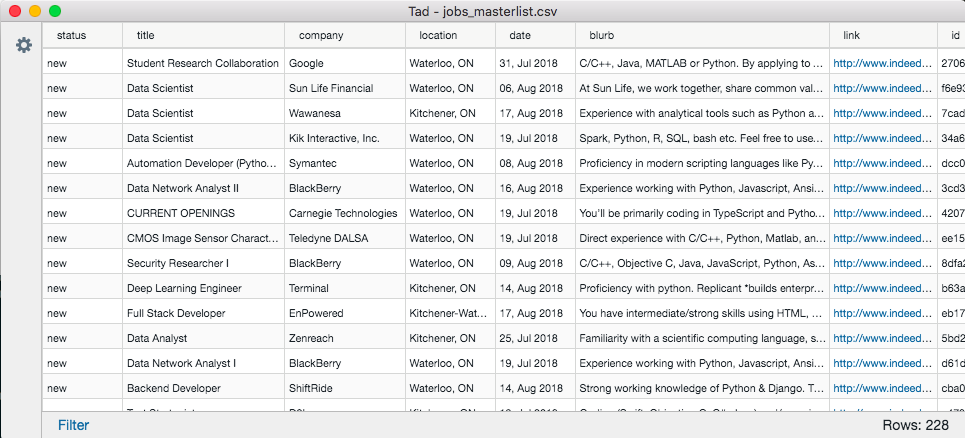Select the status 'new' cell for Google row

point(82,63)
